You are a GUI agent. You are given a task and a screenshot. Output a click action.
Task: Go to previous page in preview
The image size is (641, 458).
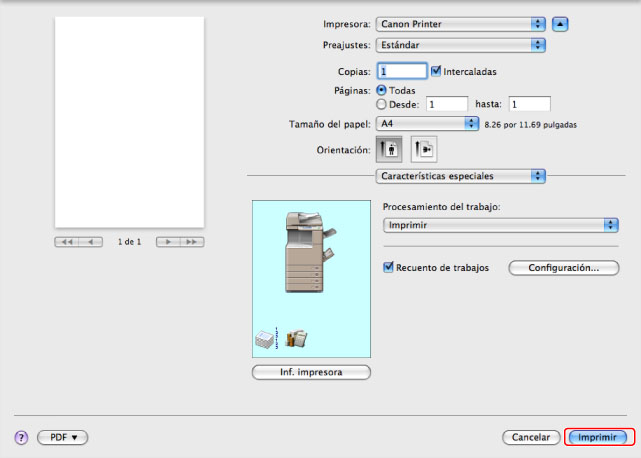pyautogui.click(x=91, y=242)
